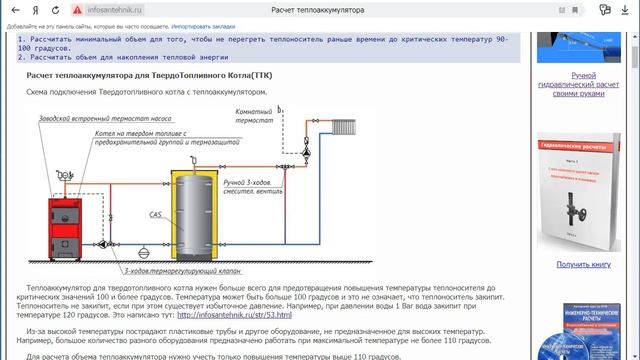Click the hint text Добавляйте на эту панель сайты
Viewport: 640px width, 360px height.
click(x=88, y=27)
